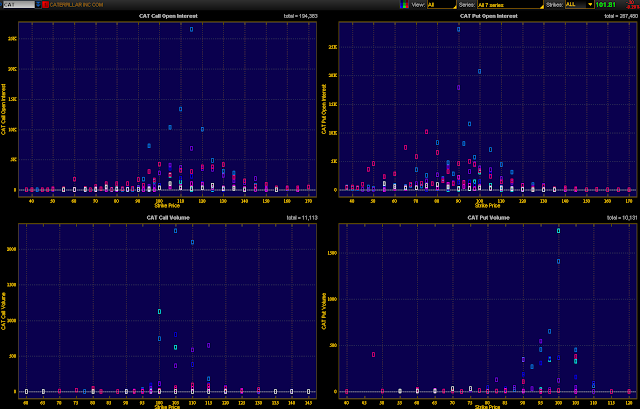
Task: Click the highest blue marker in Put Open Interest
Action: (x=458, y=29)
